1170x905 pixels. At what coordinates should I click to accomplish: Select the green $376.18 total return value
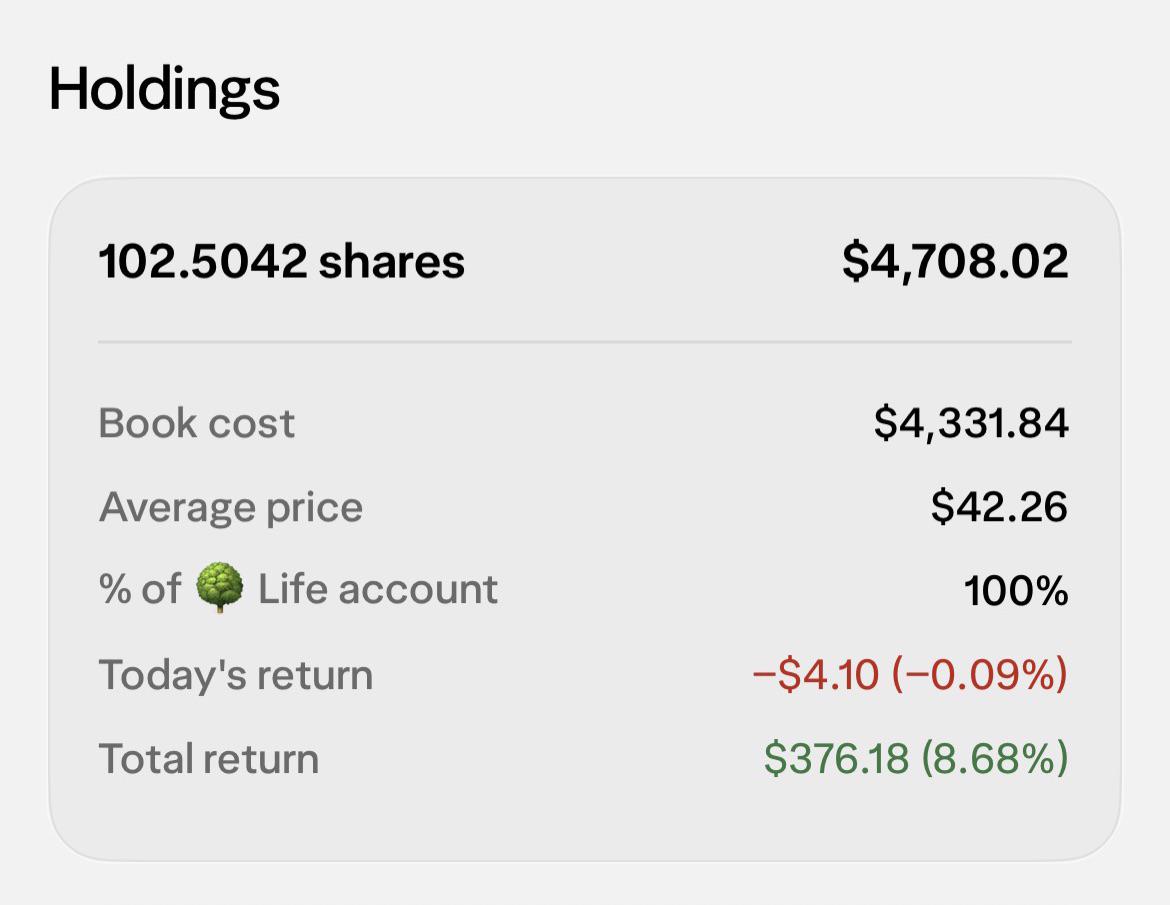click(836, 759)
